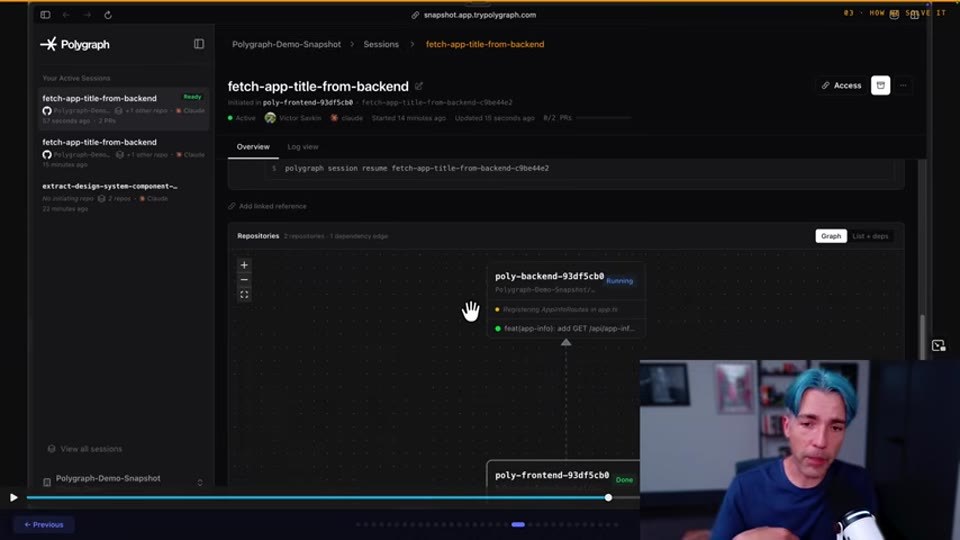Click the archive icon button next to Access

click(x=880, y=86)
